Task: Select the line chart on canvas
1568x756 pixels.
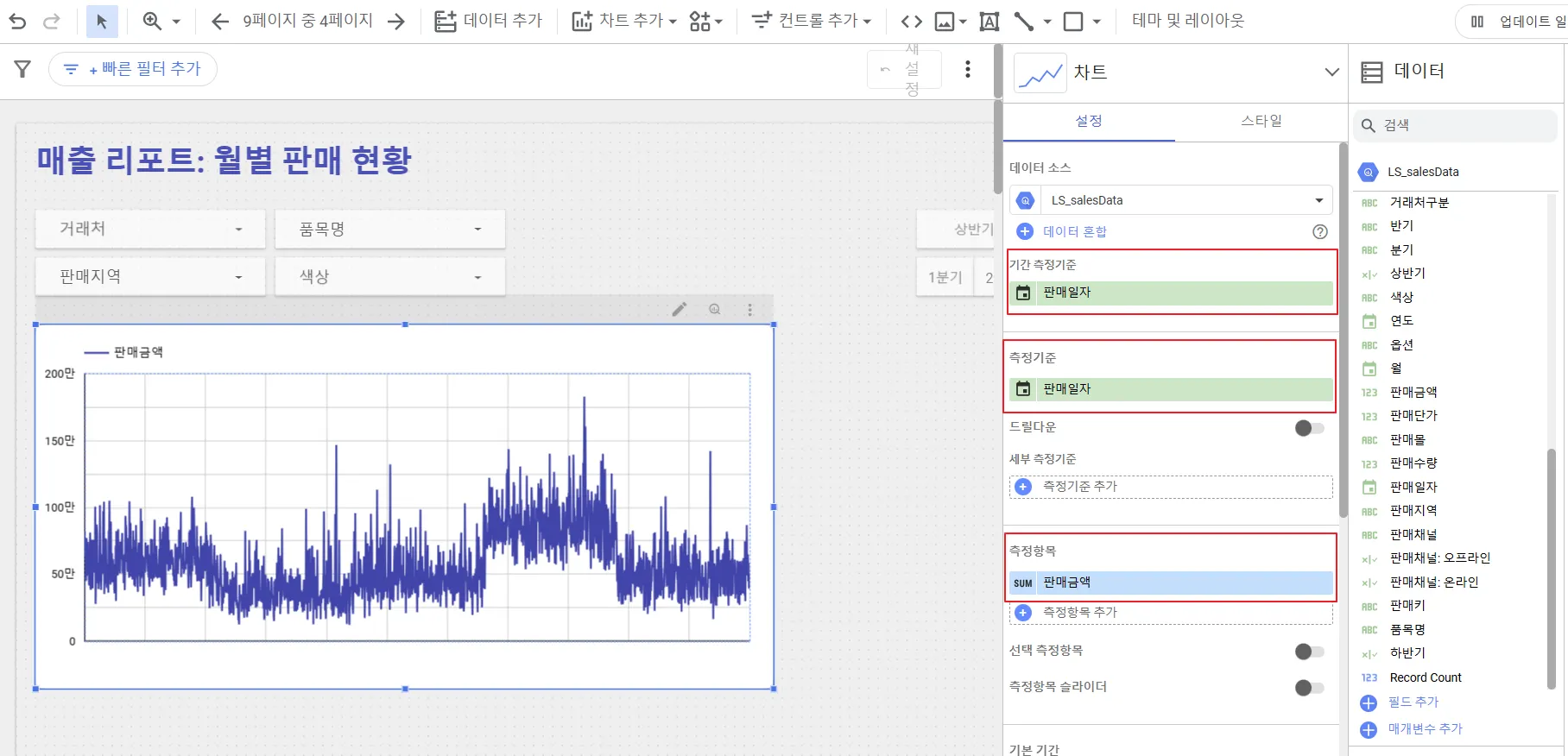Action: tap(405, 507)
